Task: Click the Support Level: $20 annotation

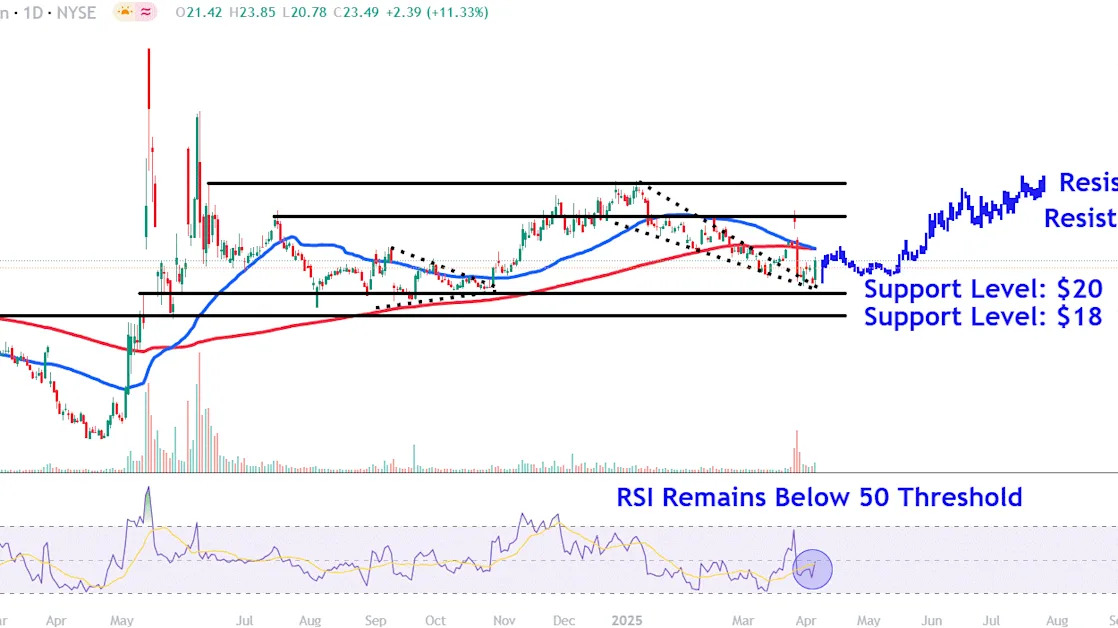Action: pyautogui.click(x=983, y=289)
